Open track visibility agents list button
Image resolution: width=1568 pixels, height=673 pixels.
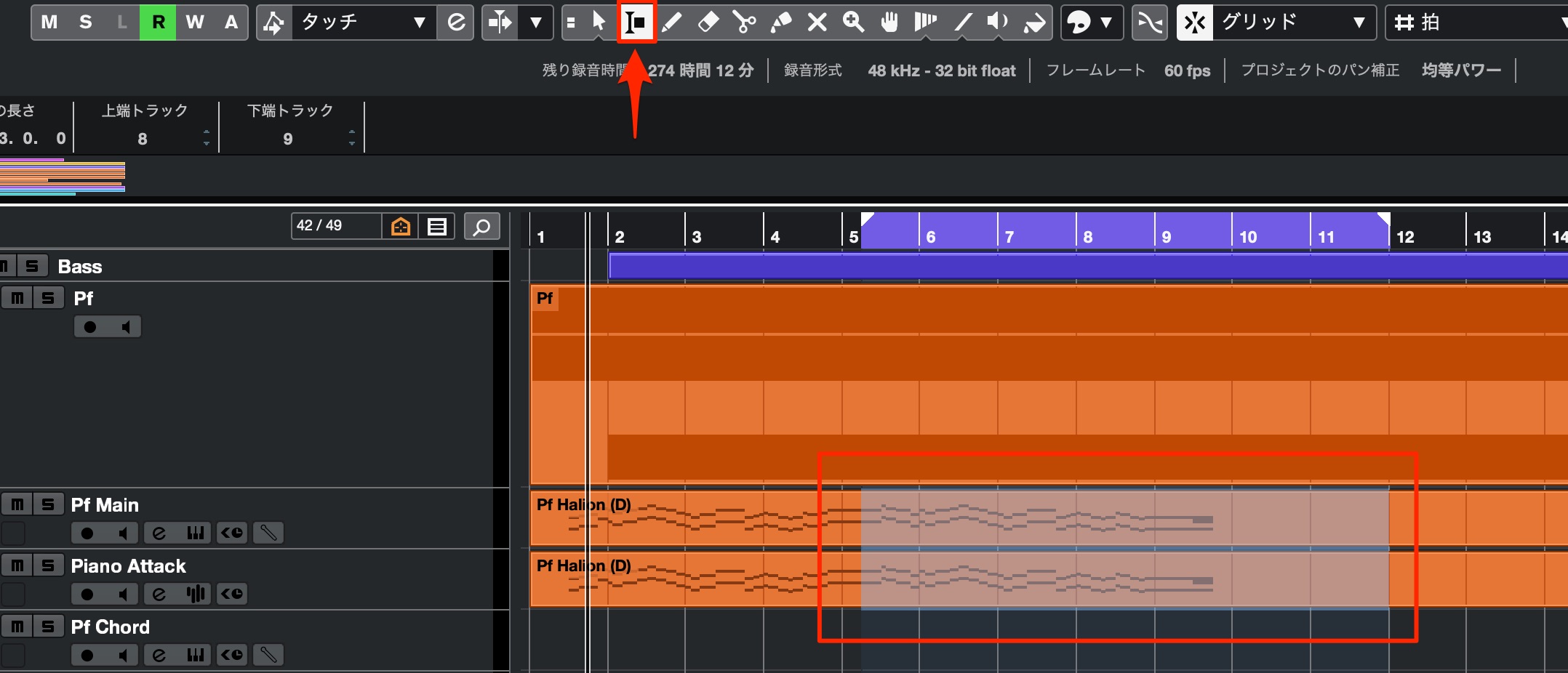coord(437,227)
